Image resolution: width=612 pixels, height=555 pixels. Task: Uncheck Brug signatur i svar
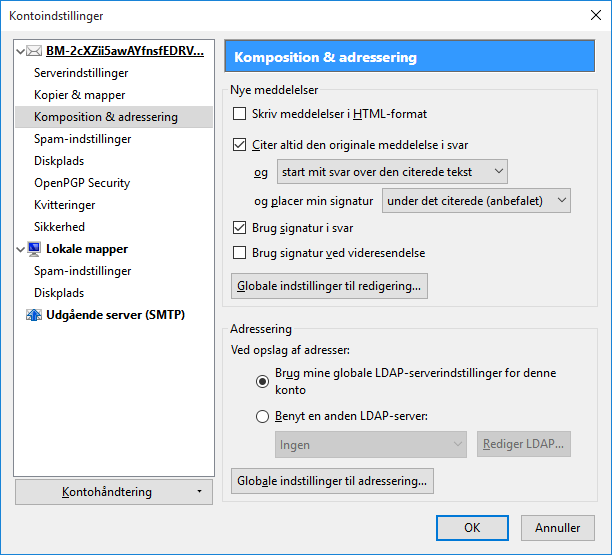click(239, 227)
